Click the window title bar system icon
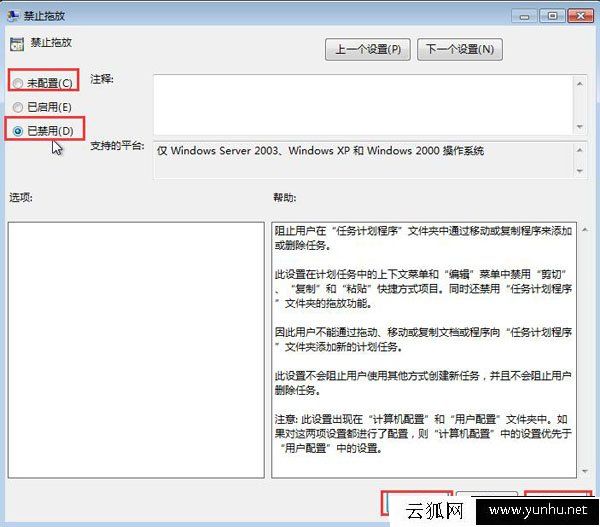Screen dimensions: 600x527 pos(13,15)
